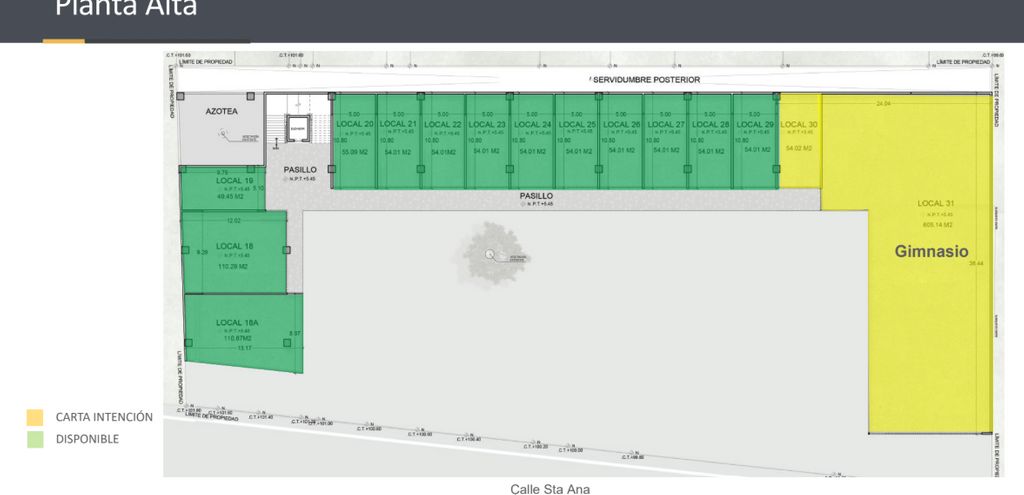Click the tree symbol in the courtyard

pyautogui.click(x=489, y=255)
